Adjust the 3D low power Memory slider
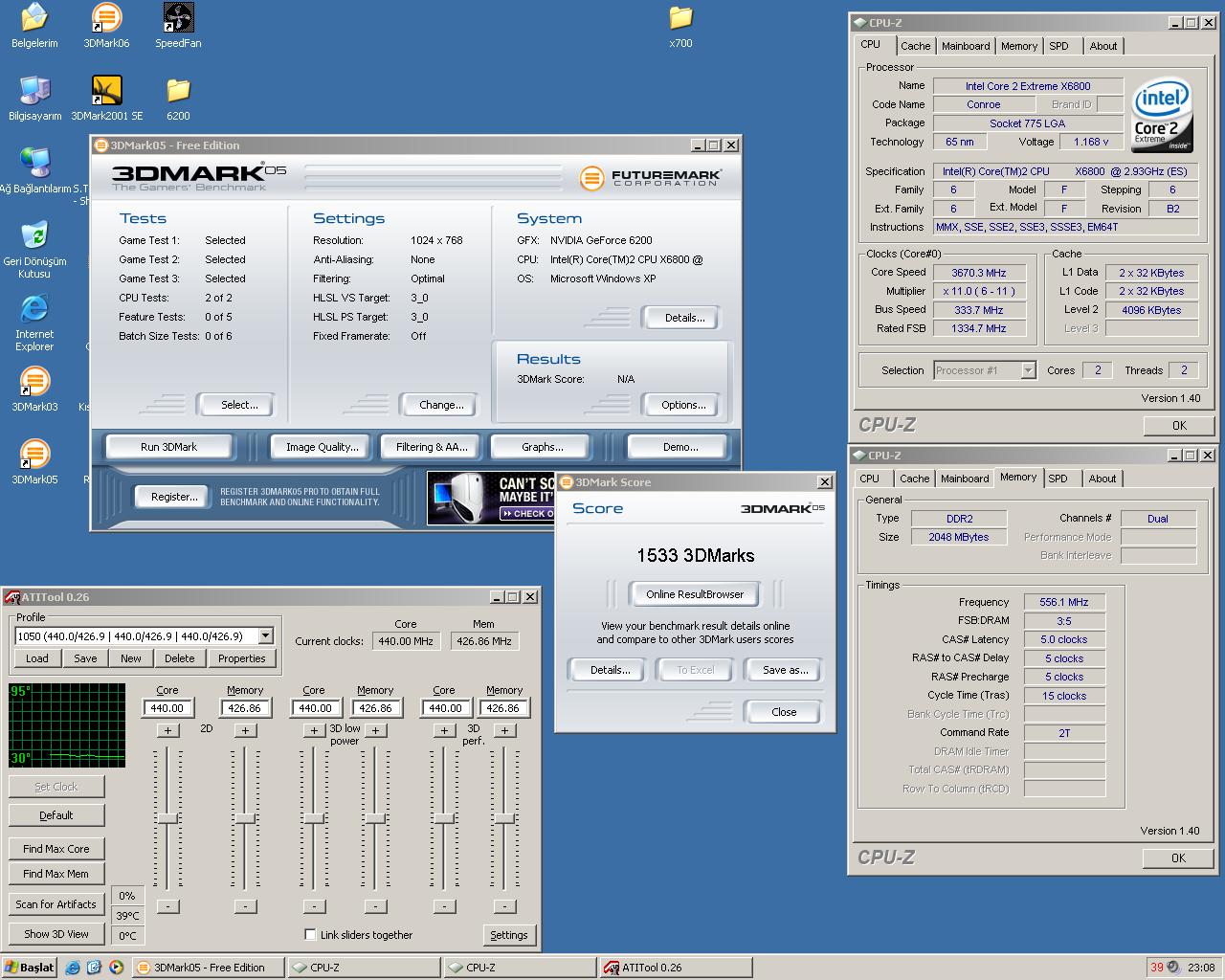Image resolution: width=1225 pixels, height=980 pixels. [375, 819]
